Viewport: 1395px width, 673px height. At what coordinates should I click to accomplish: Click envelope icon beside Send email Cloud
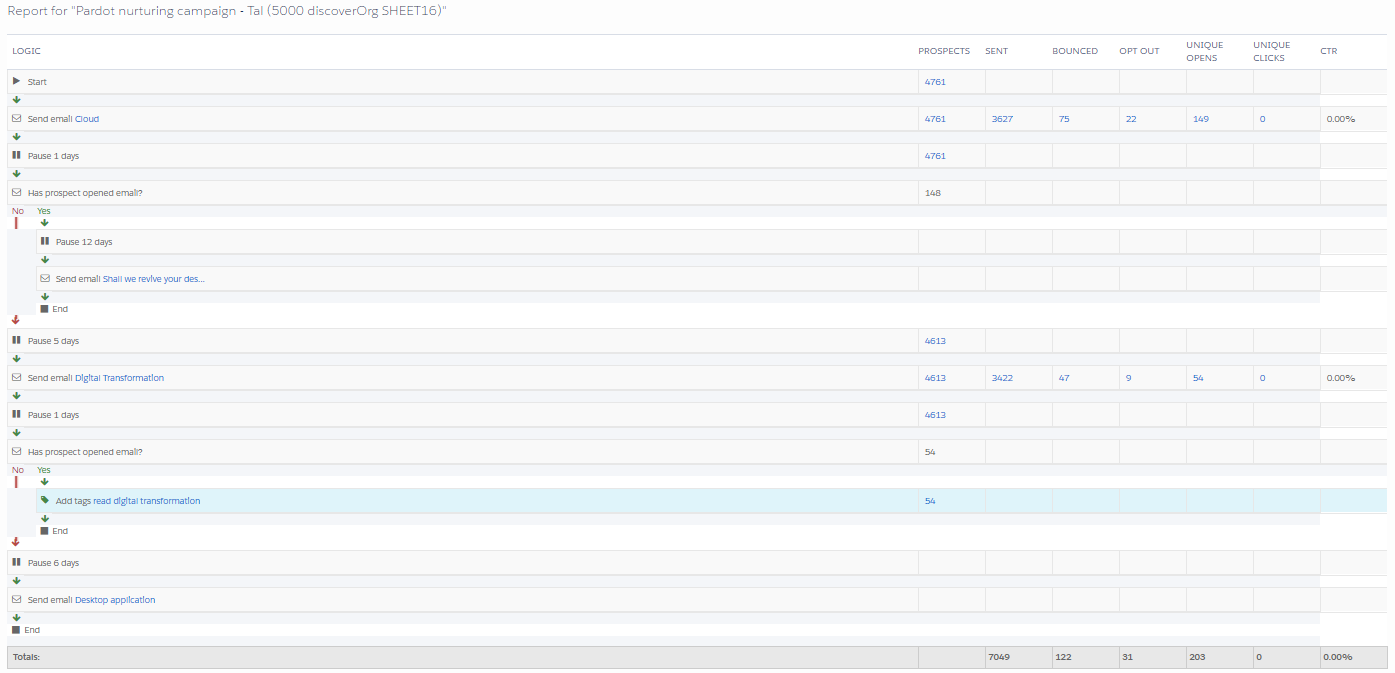[x=16, y=118]
